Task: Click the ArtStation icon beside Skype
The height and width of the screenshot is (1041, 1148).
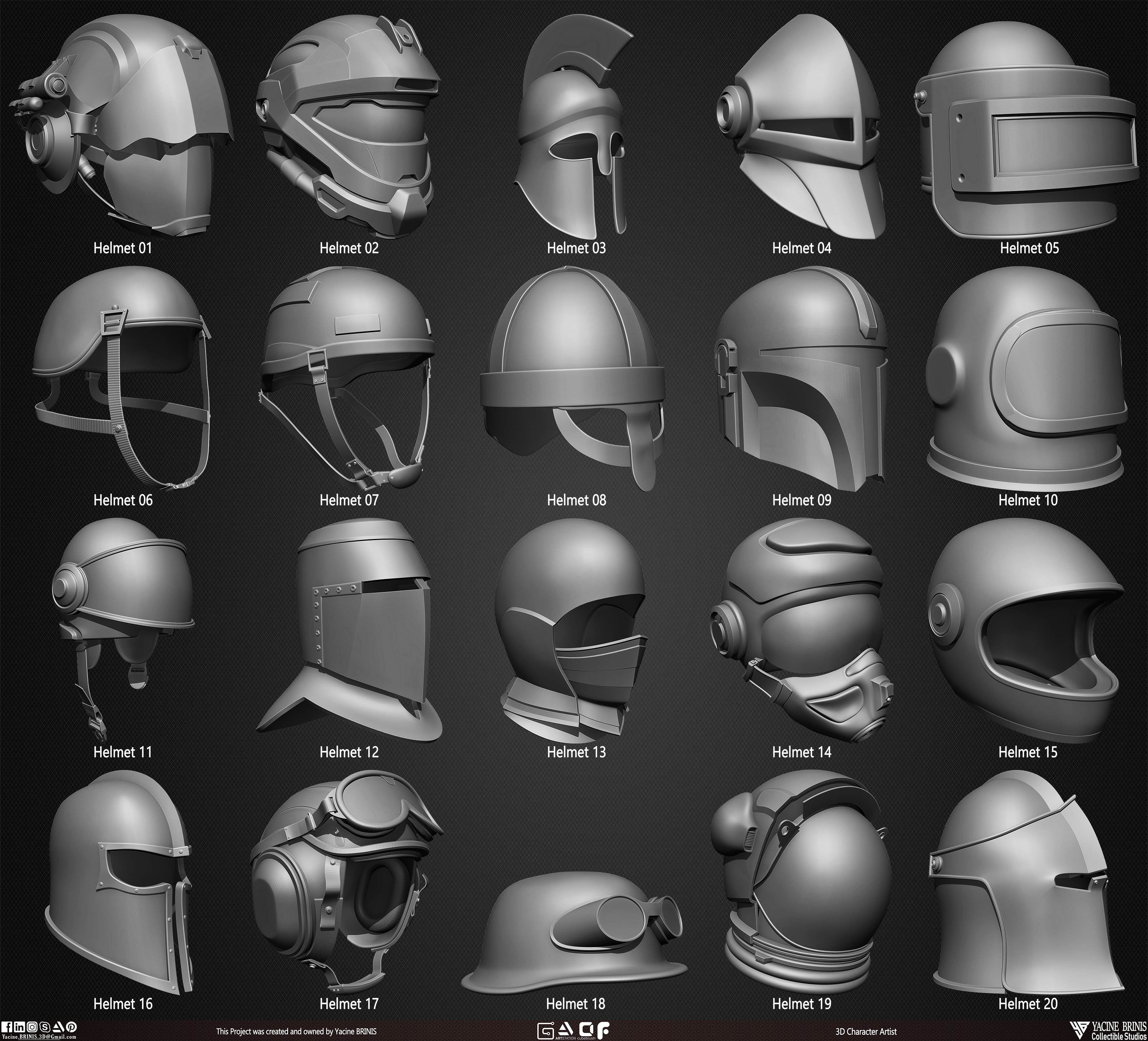Action: [58, 1027]
